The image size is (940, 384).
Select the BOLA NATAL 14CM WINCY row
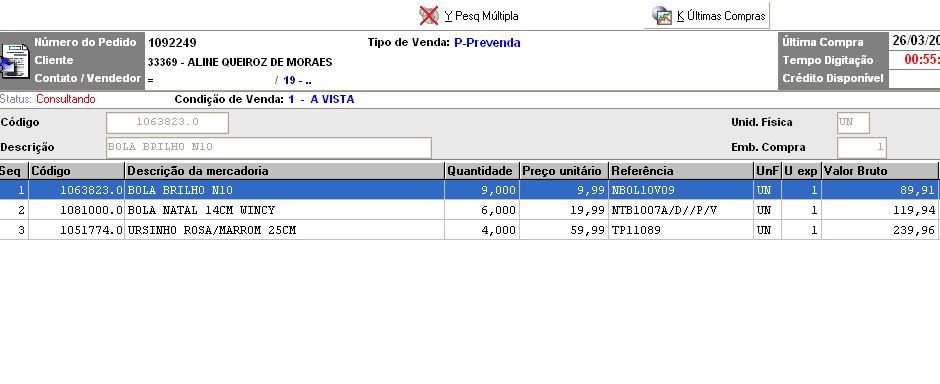point(469,210)
